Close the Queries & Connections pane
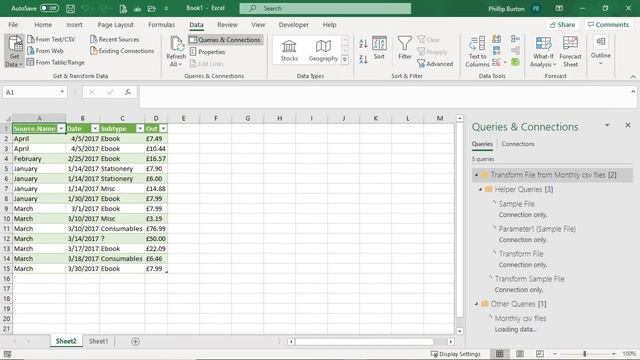The width and height of the screenshot is (640, 360). (628, 125)
